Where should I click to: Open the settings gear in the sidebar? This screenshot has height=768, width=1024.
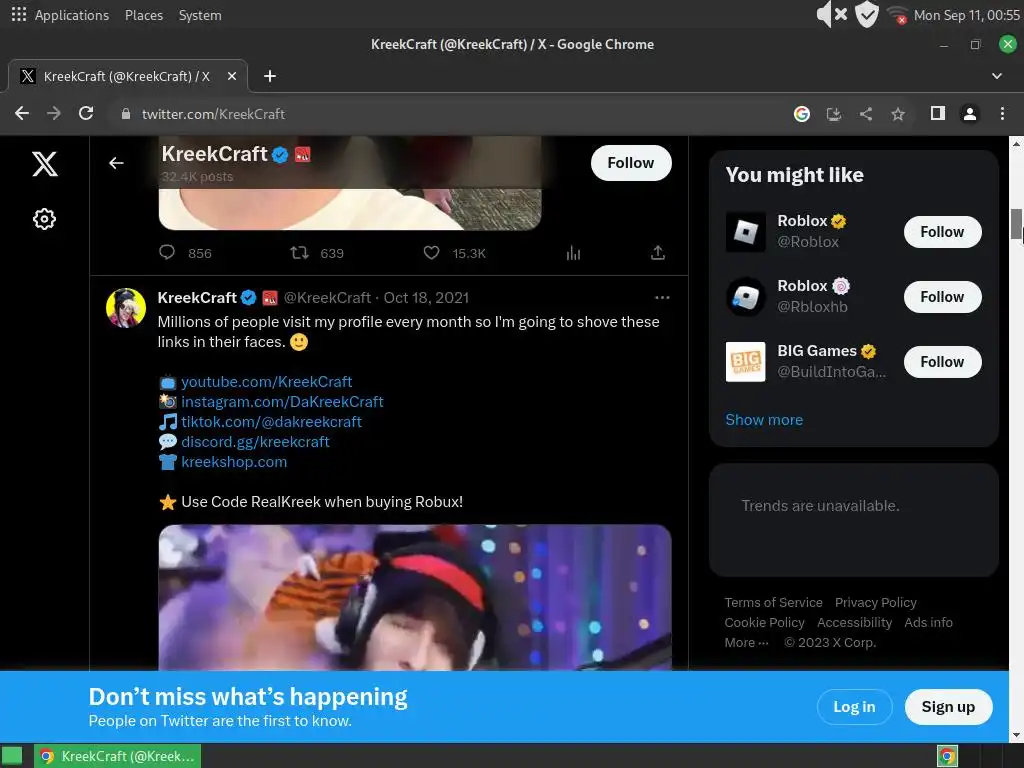click(x=44, y=219)
